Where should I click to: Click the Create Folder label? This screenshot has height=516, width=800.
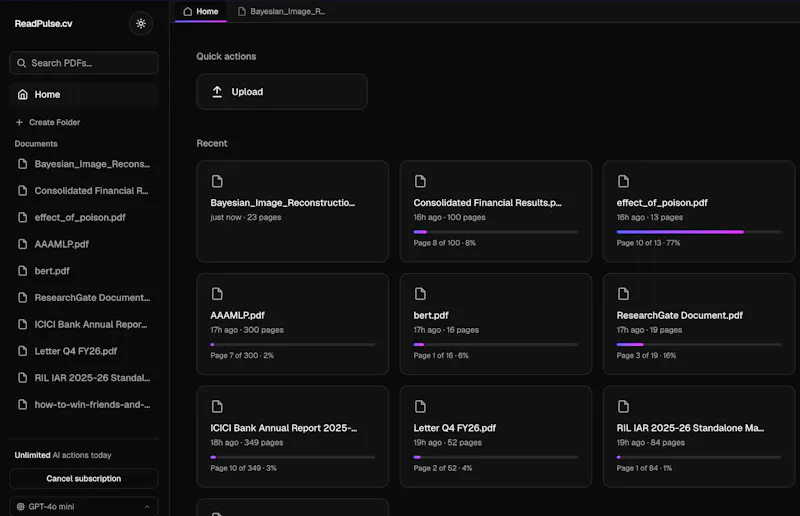coord(55,122)
